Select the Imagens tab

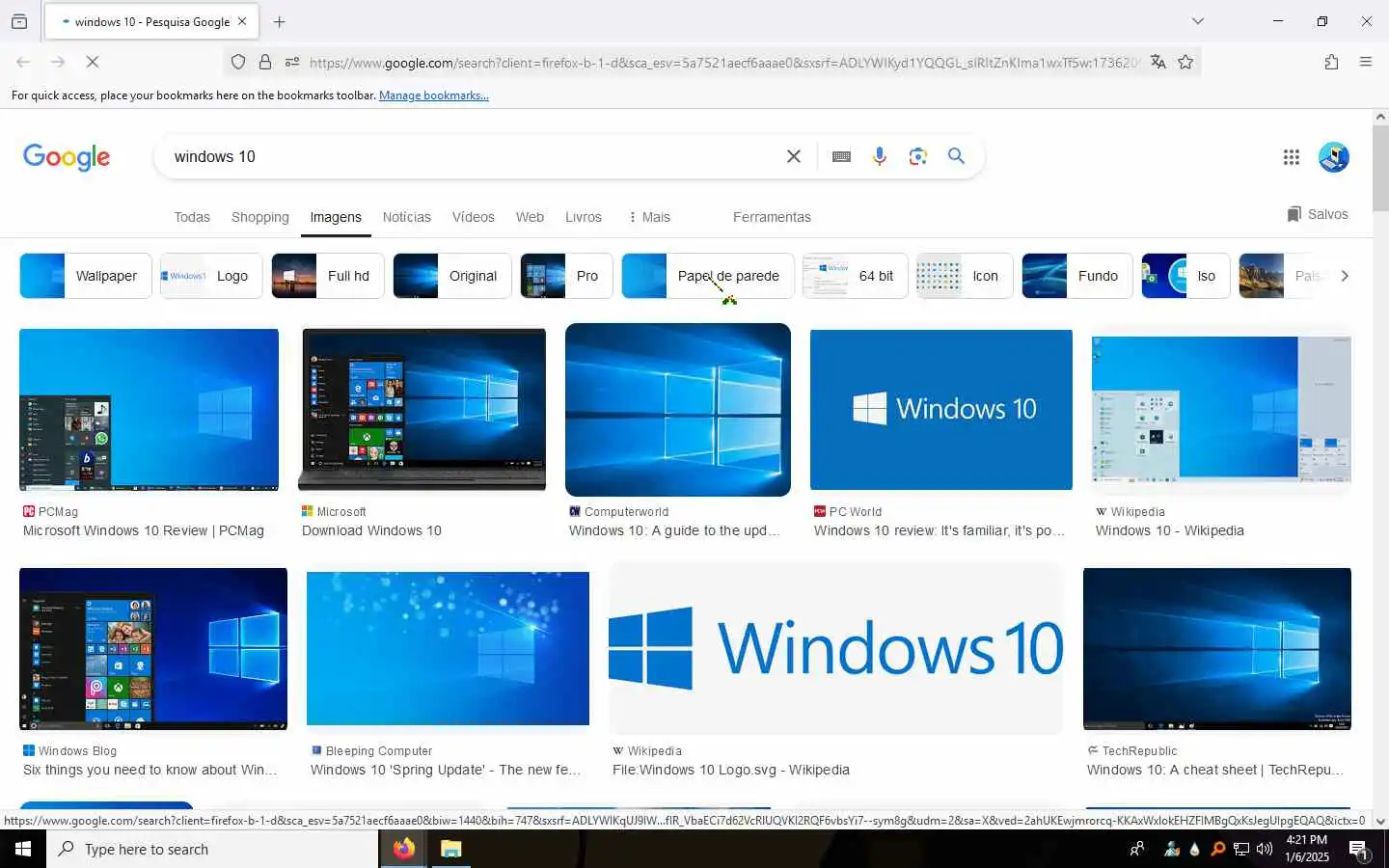click(x=336, y=217)
